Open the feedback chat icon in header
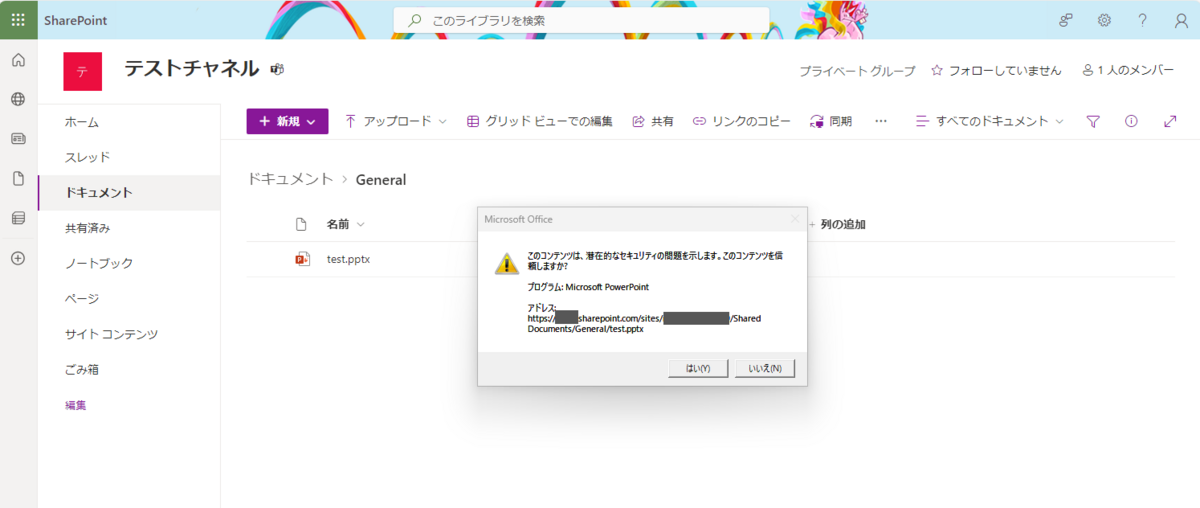 (1066, 20)
